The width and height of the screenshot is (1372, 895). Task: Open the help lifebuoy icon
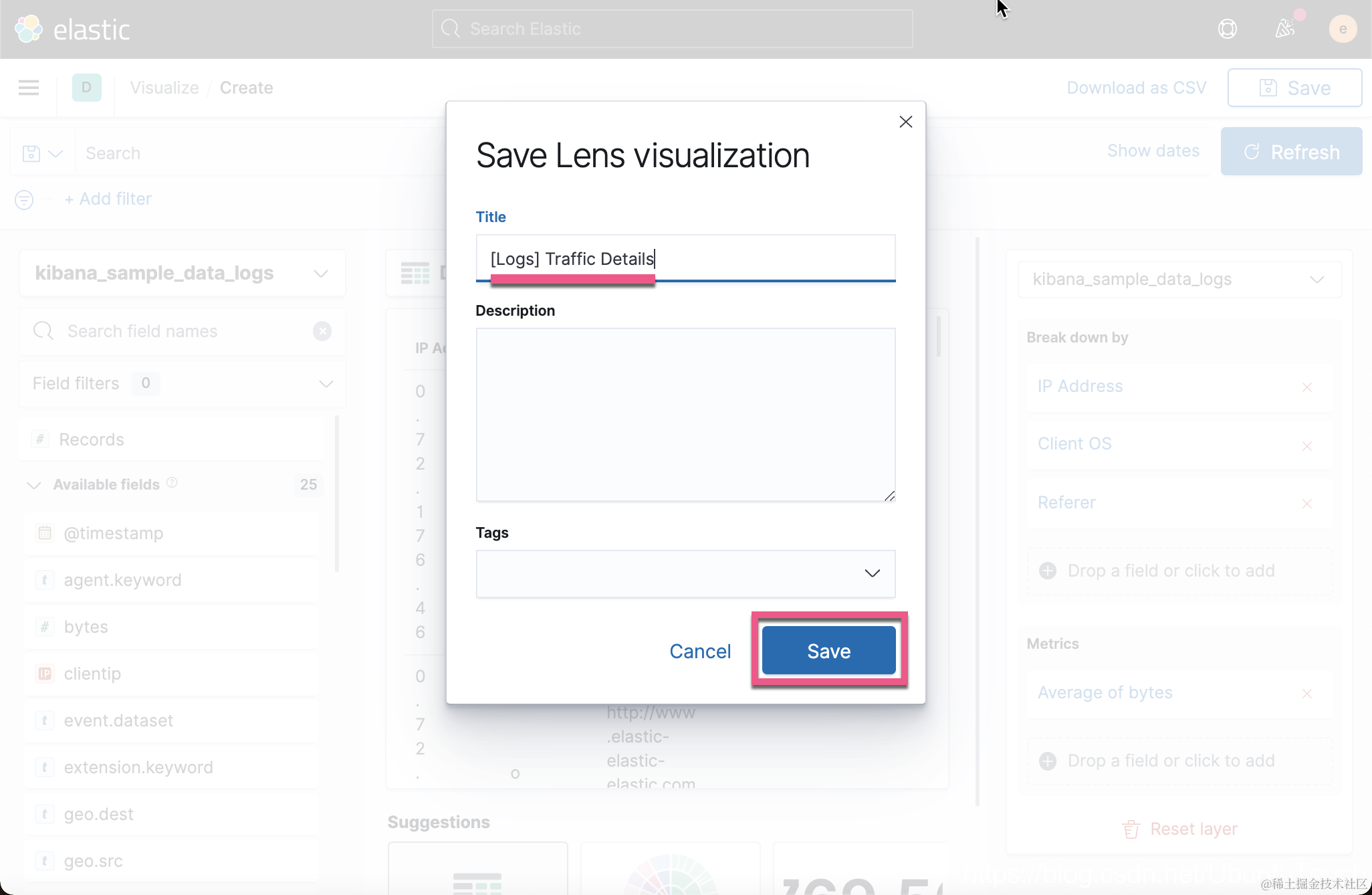click(1227, 29)
